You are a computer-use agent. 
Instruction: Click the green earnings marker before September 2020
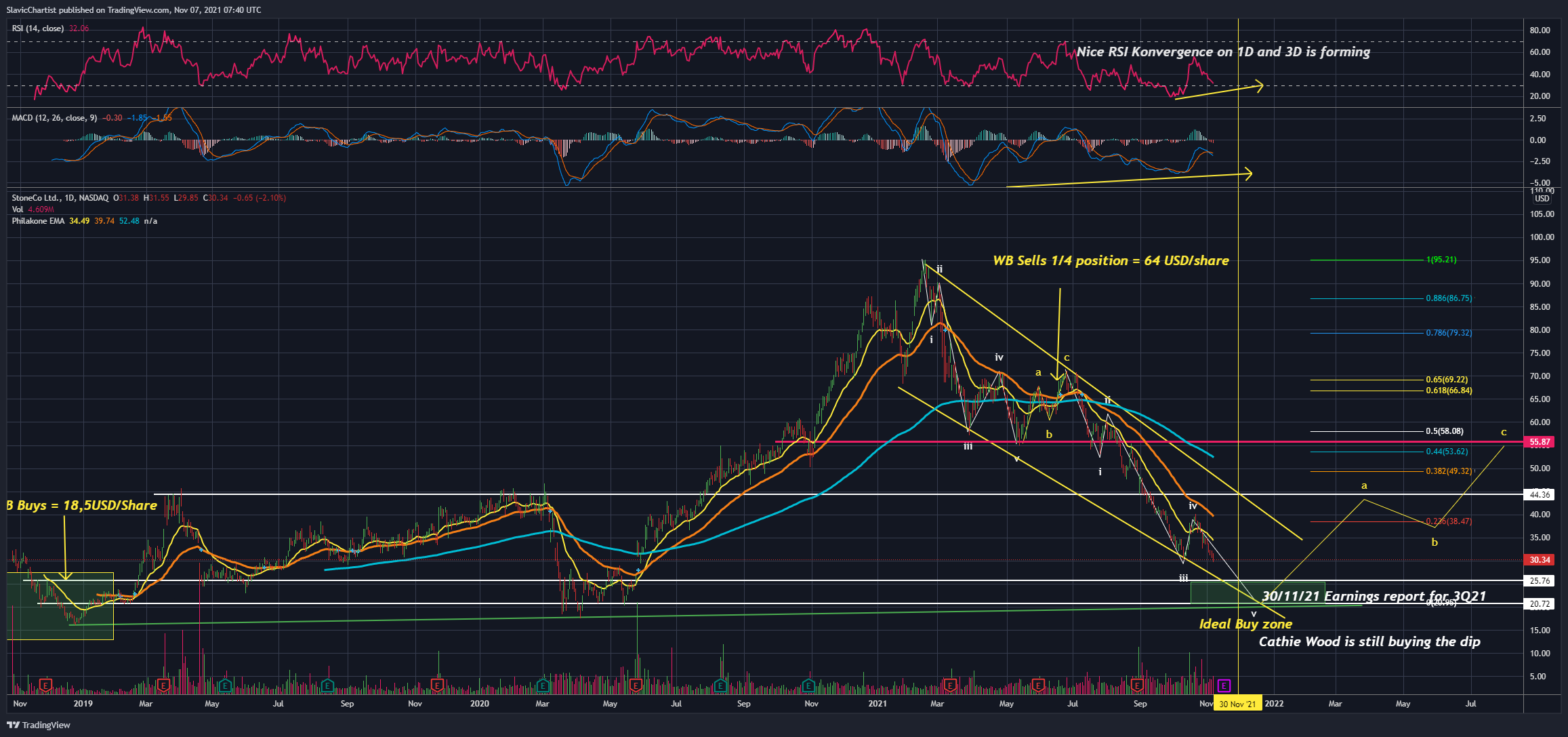click(720, 685)
